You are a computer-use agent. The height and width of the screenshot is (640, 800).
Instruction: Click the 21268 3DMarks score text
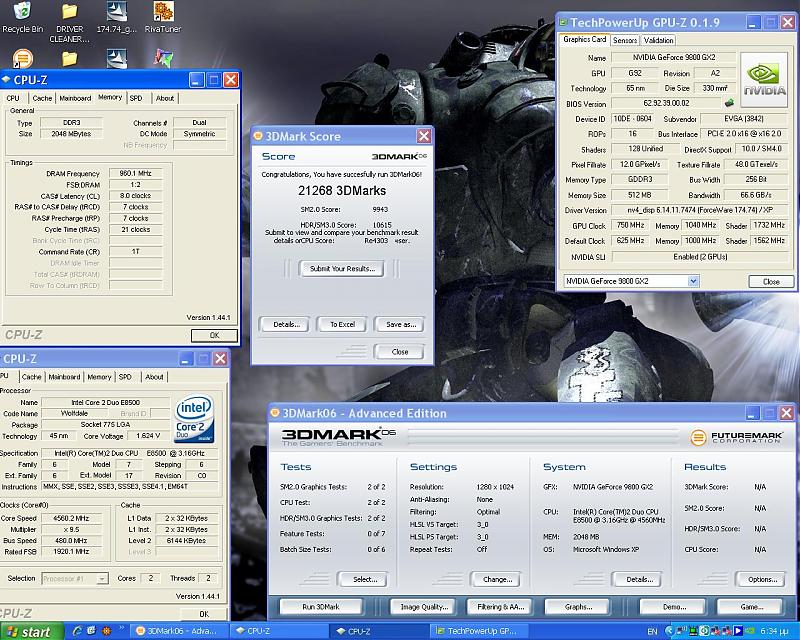(342, 191)
